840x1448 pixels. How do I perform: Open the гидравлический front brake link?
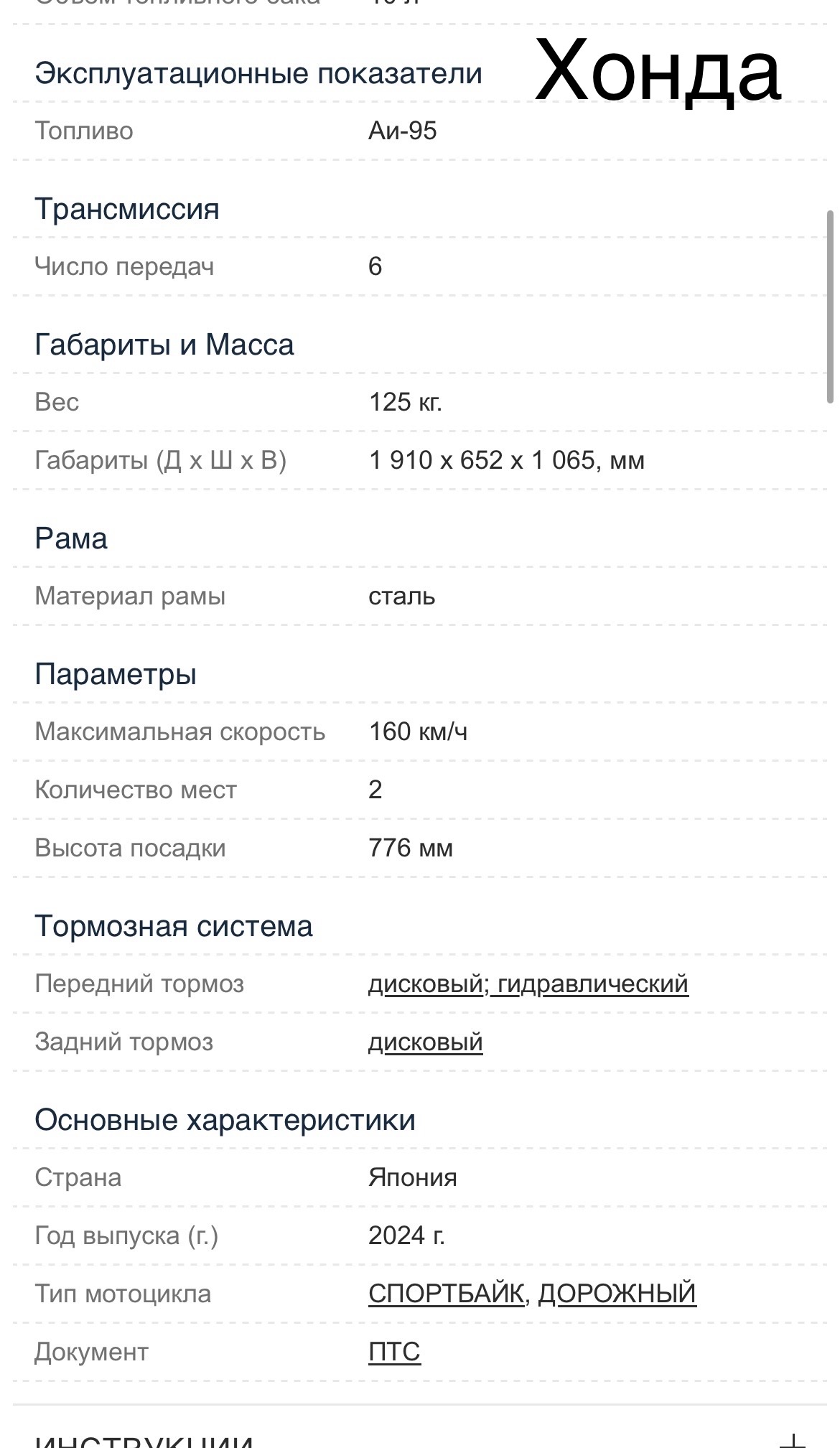[593, 984]
